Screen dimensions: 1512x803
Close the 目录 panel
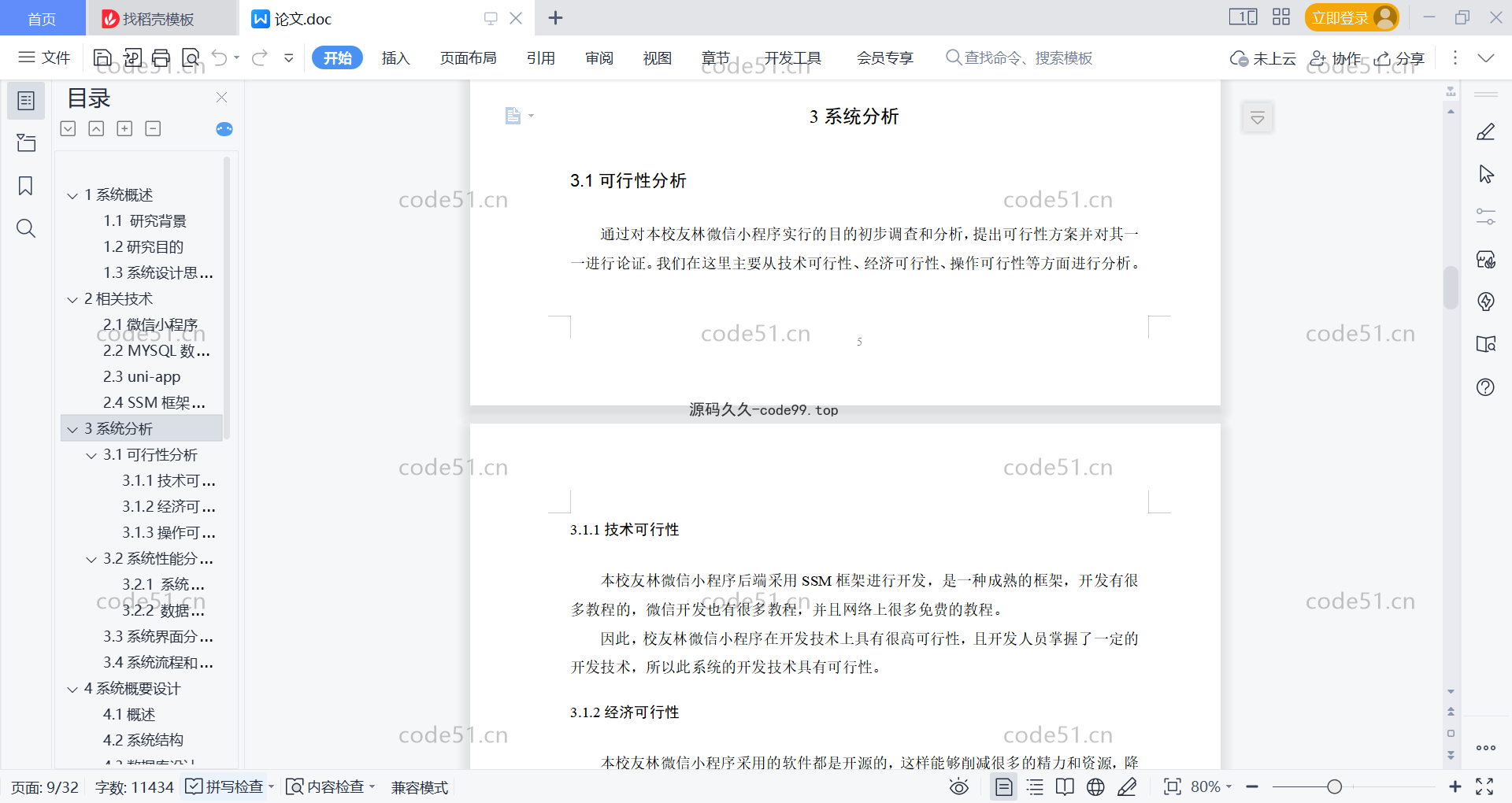[x=221, y=98]
